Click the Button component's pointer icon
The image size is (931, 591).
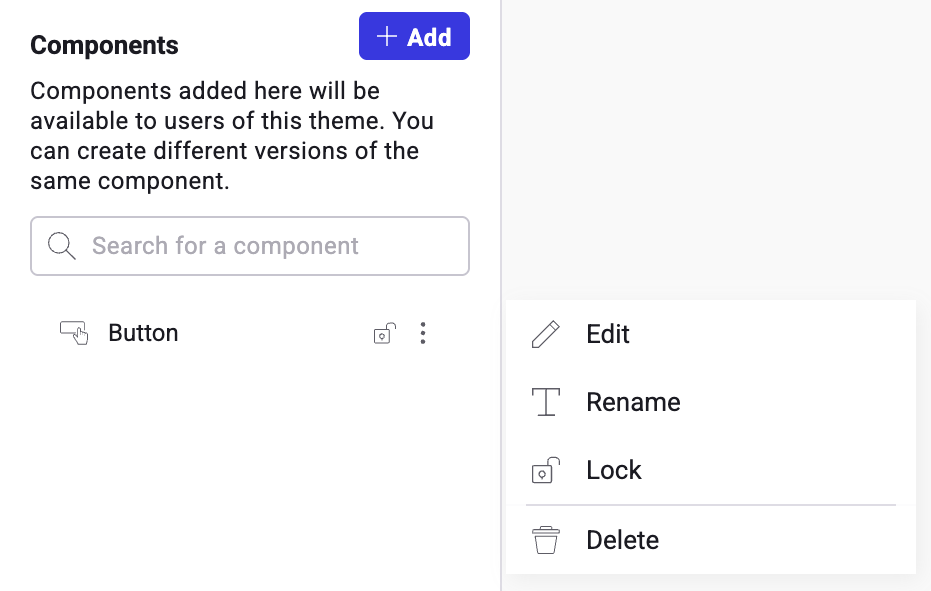pos(74,333)
